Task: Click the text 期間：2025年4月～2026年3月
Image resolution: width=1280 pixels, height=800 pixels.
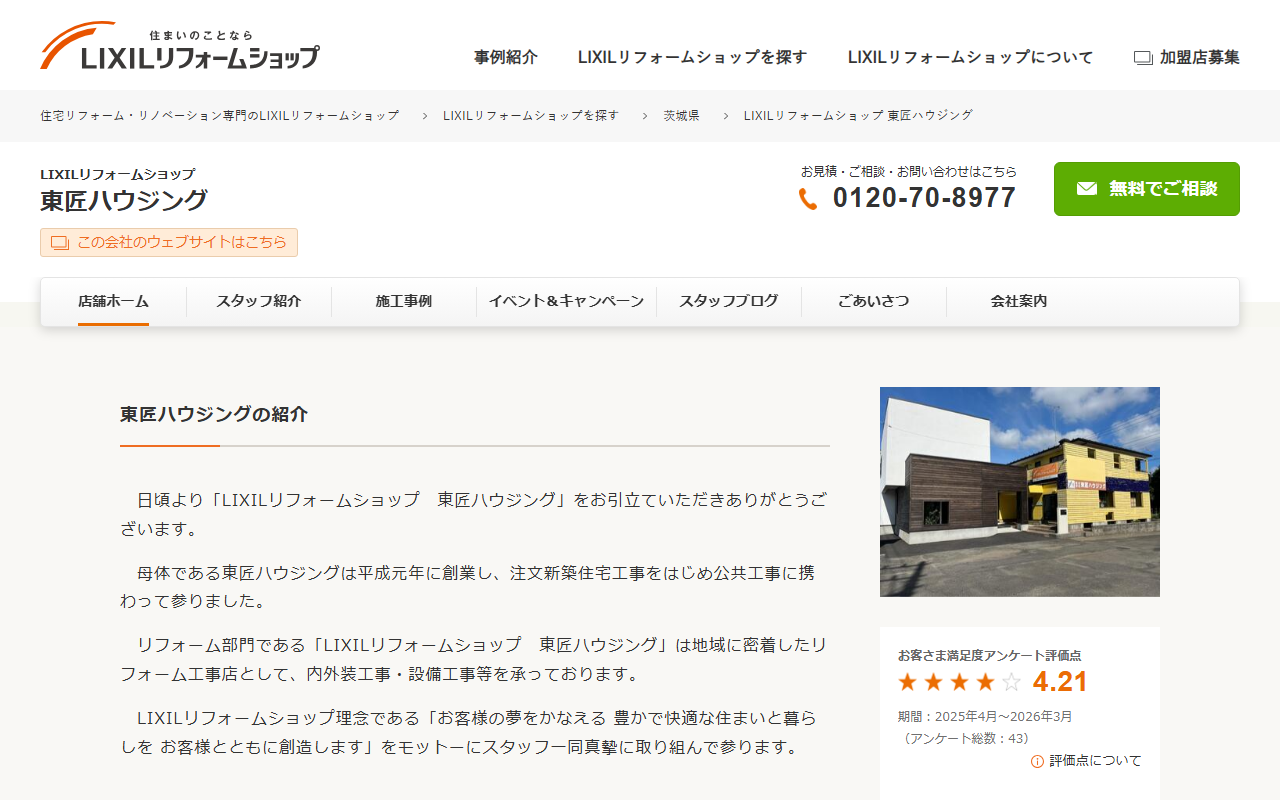Action: tap(985, 717)
